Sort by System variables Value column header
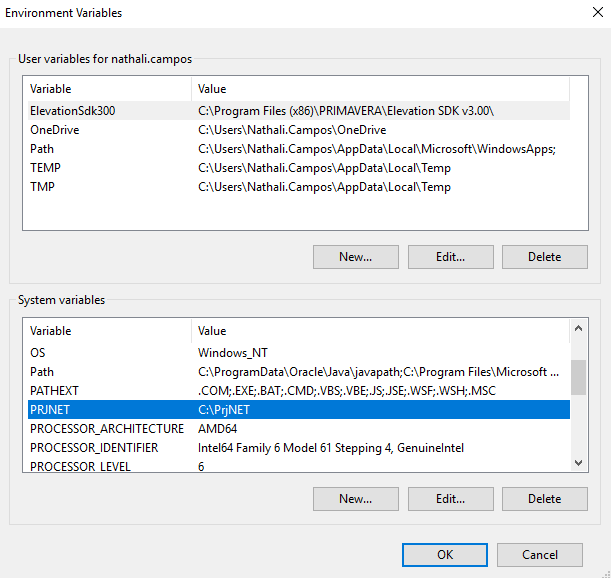The height and width of the screenshot is (578, 611). (x=380, y=331)
